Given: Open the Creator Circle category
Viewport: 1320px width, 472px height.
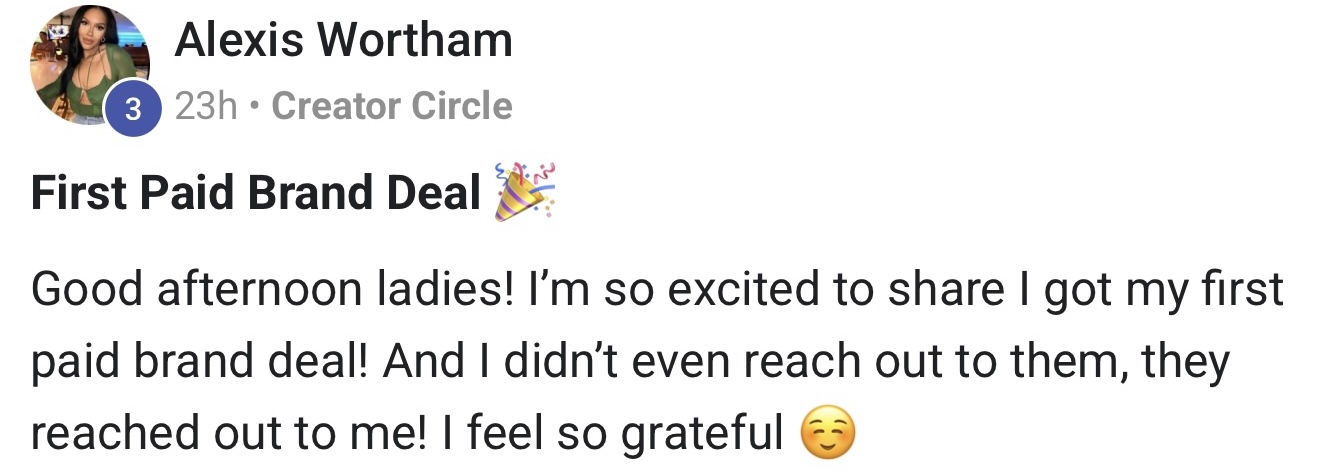Looking at the screenshot, I should (392, 106).
